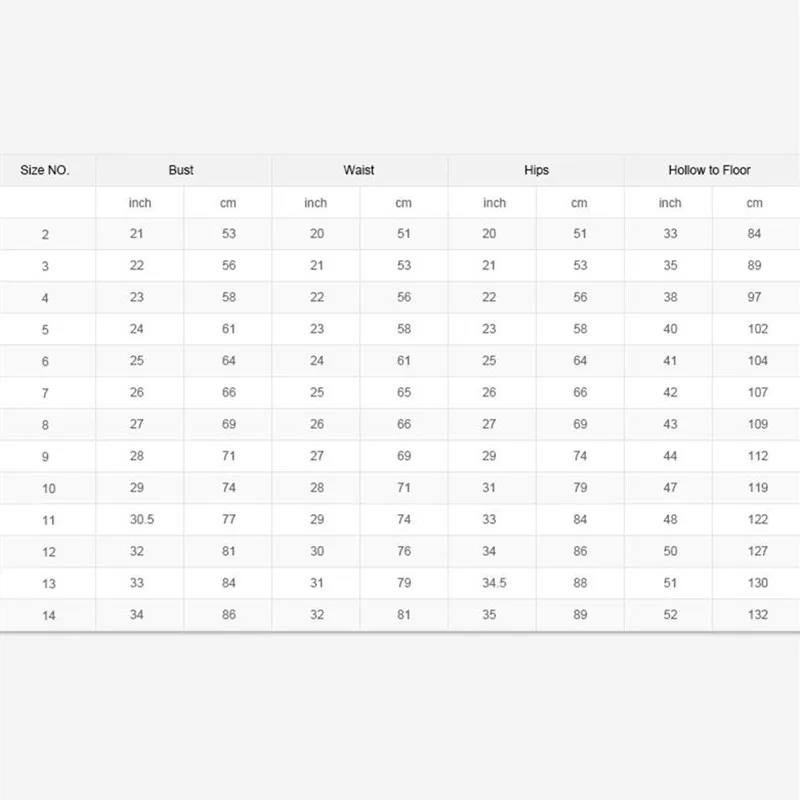Image resolution: width=800 pixels, height=800 pixels.
Task: Click the Hollow to Floor header
Action: tap(709, 170)
